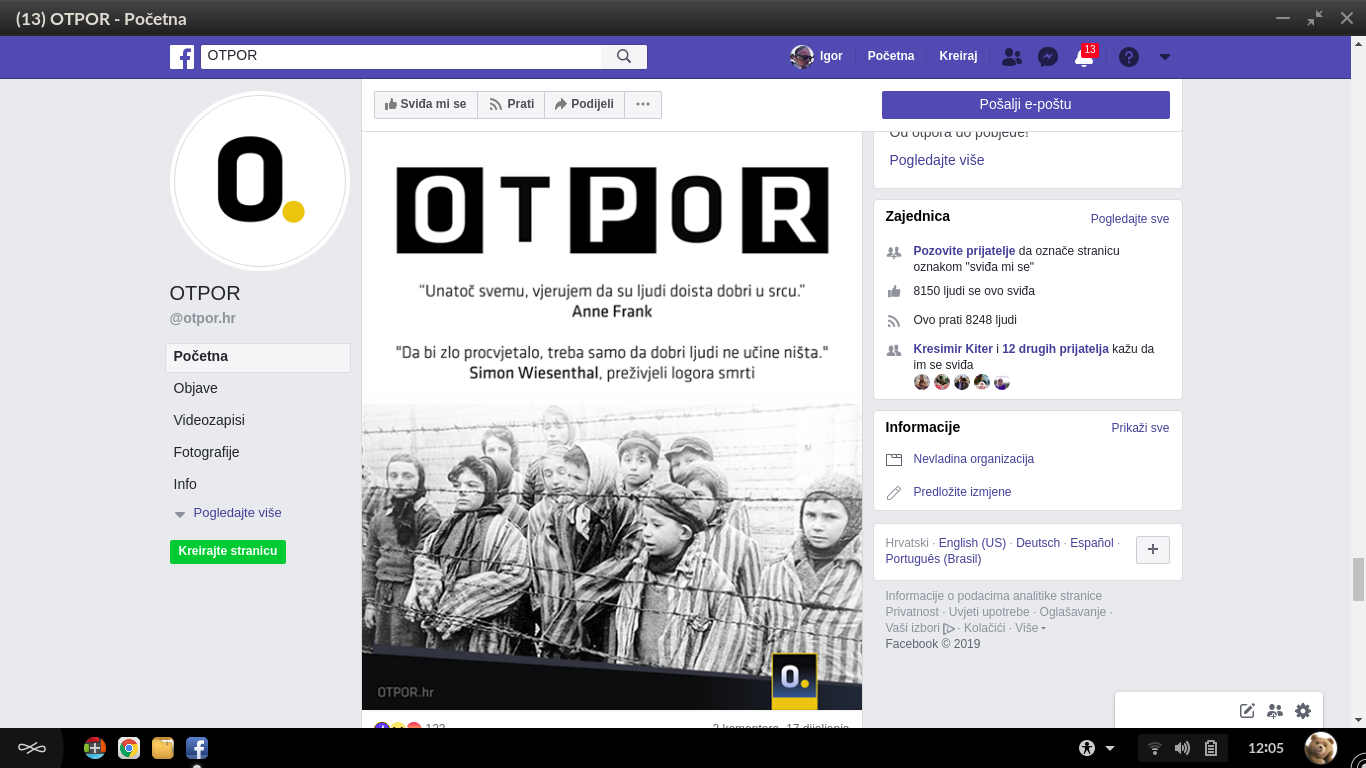Open Messenger from the top bar
This screenshot has height=768, width=1366.
[x=1047, y=57]
